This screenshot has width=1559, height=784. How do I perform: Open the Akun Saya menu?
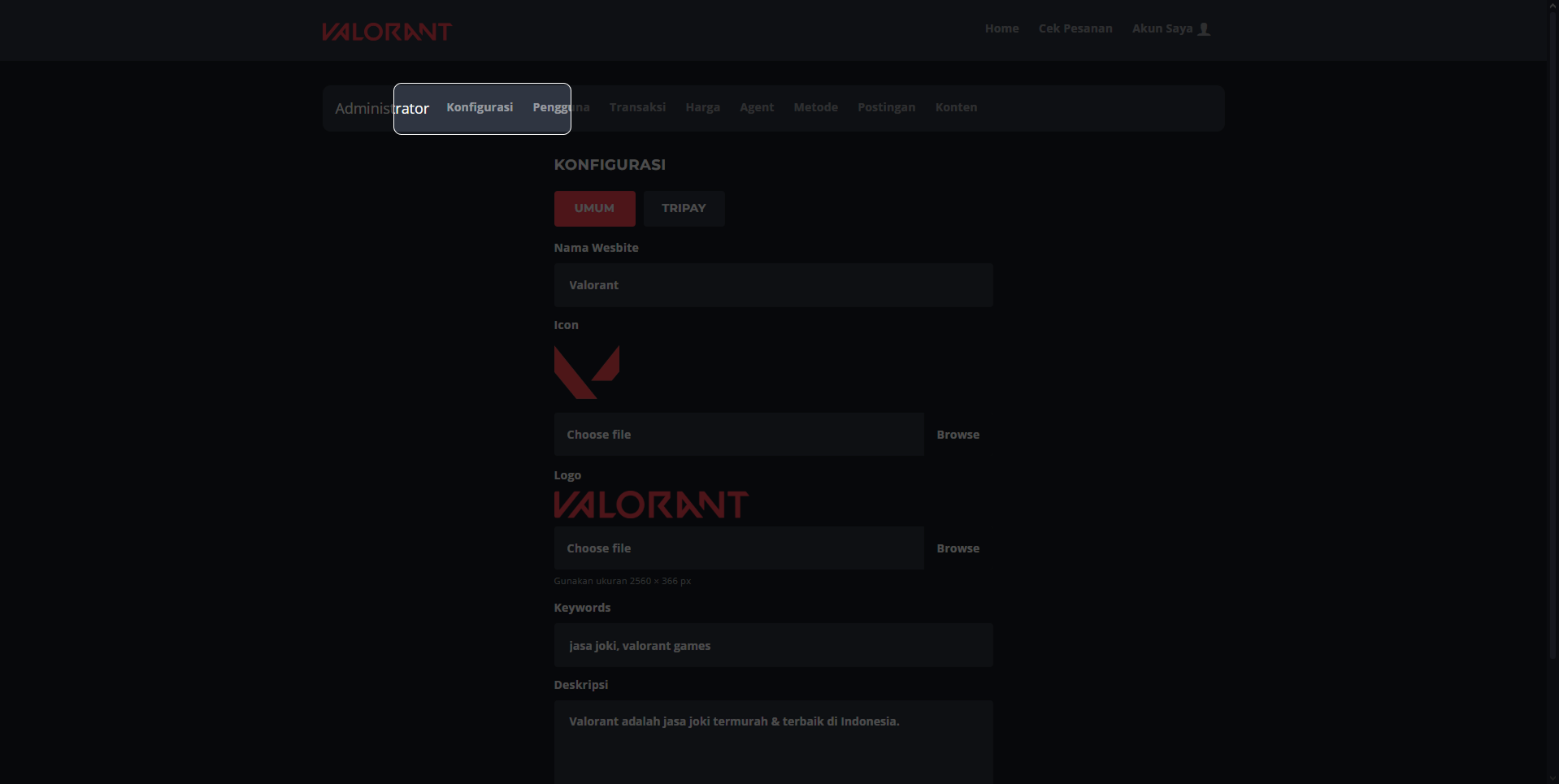click(x=1171, y=28)
